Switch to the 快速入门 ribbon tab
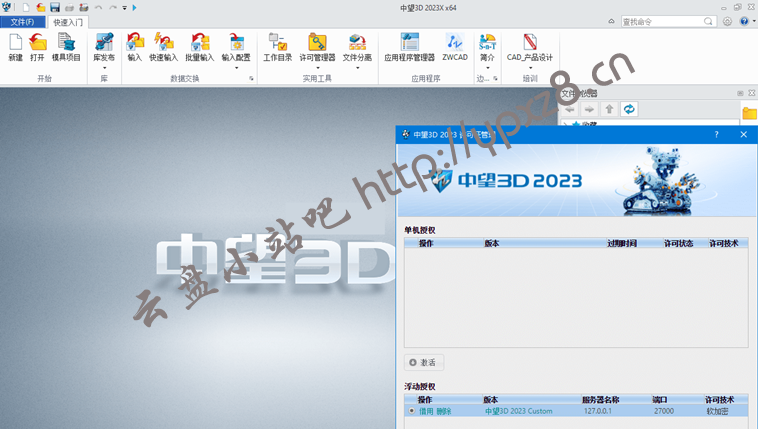This screenshot has height=429, width=758. (x=68, y=22)
